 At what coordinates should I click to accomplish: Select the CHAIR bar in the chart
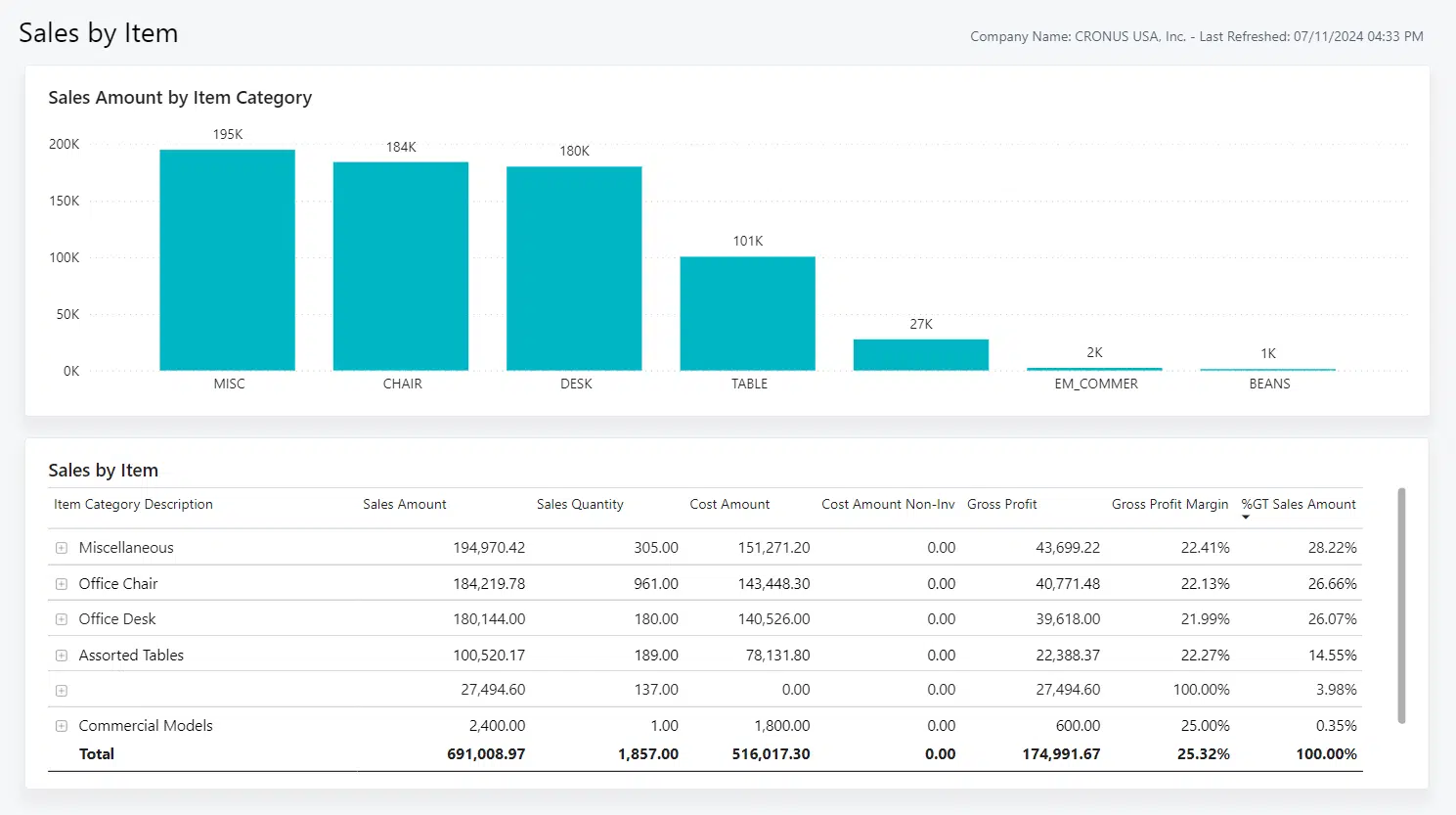pos(401,266)
